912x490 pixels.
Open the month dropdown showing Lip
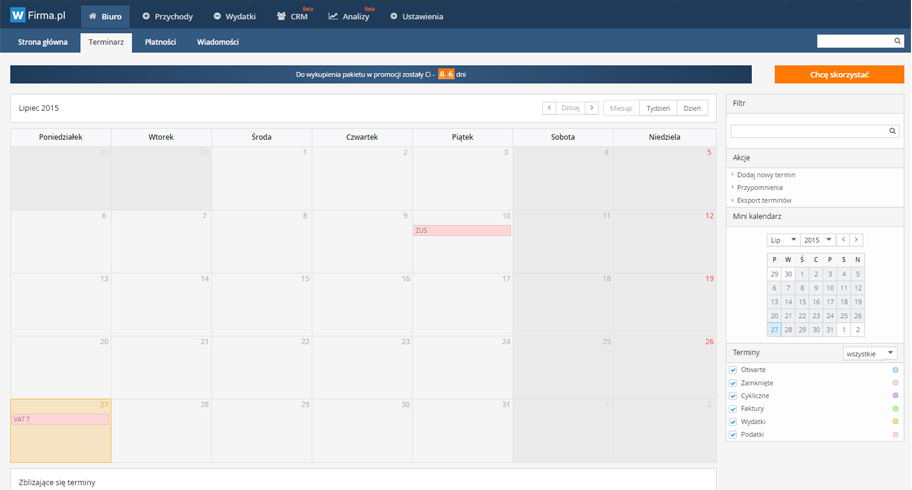click(783, 240)
